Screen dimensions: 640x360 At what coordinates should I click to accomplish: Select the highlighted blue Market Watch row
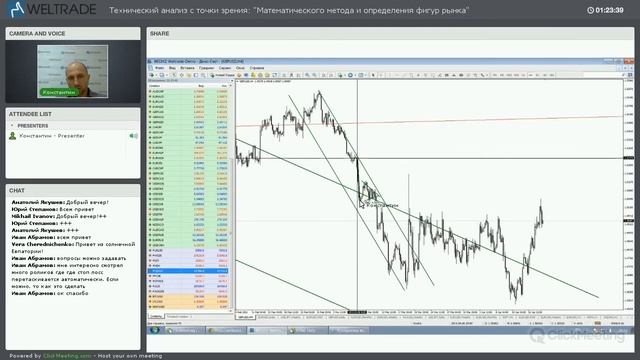coord(188,271)
